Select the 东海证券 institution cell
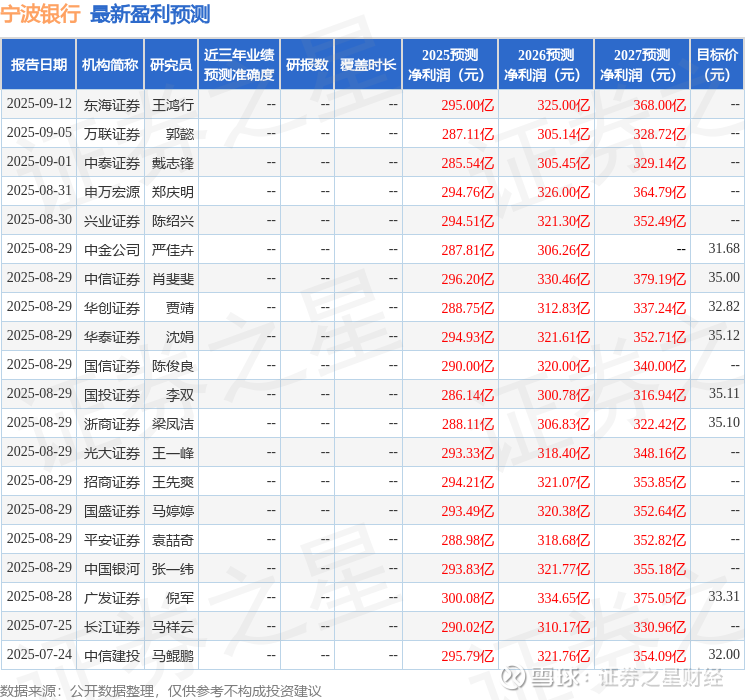This screenshot has height=700, width=745. [112, 105]
